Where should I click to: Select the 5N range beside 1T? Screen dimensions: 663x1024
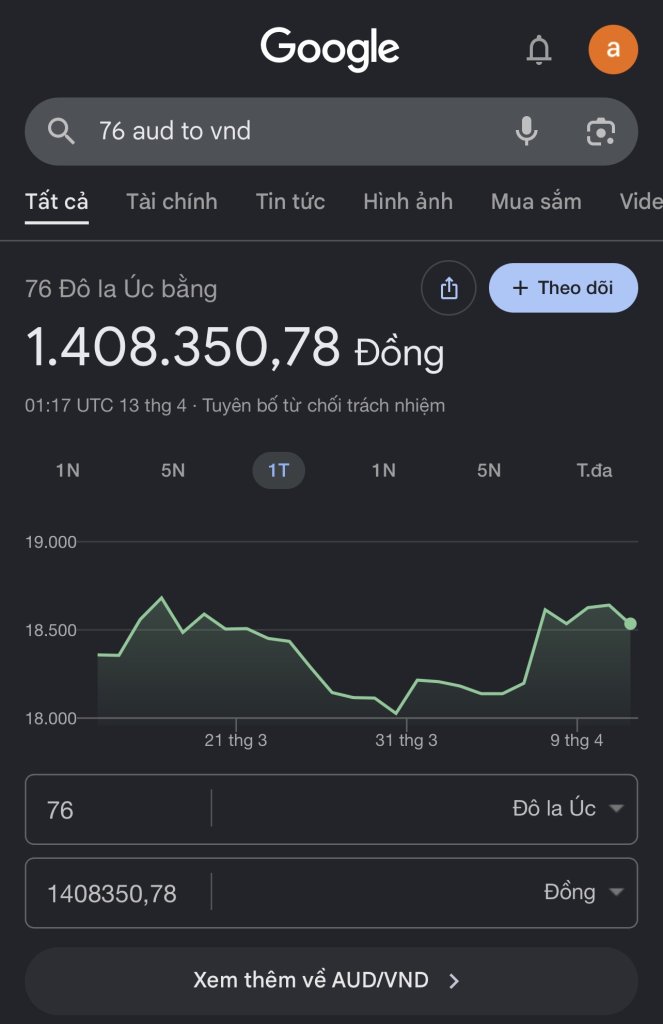(x=173, y=470)
